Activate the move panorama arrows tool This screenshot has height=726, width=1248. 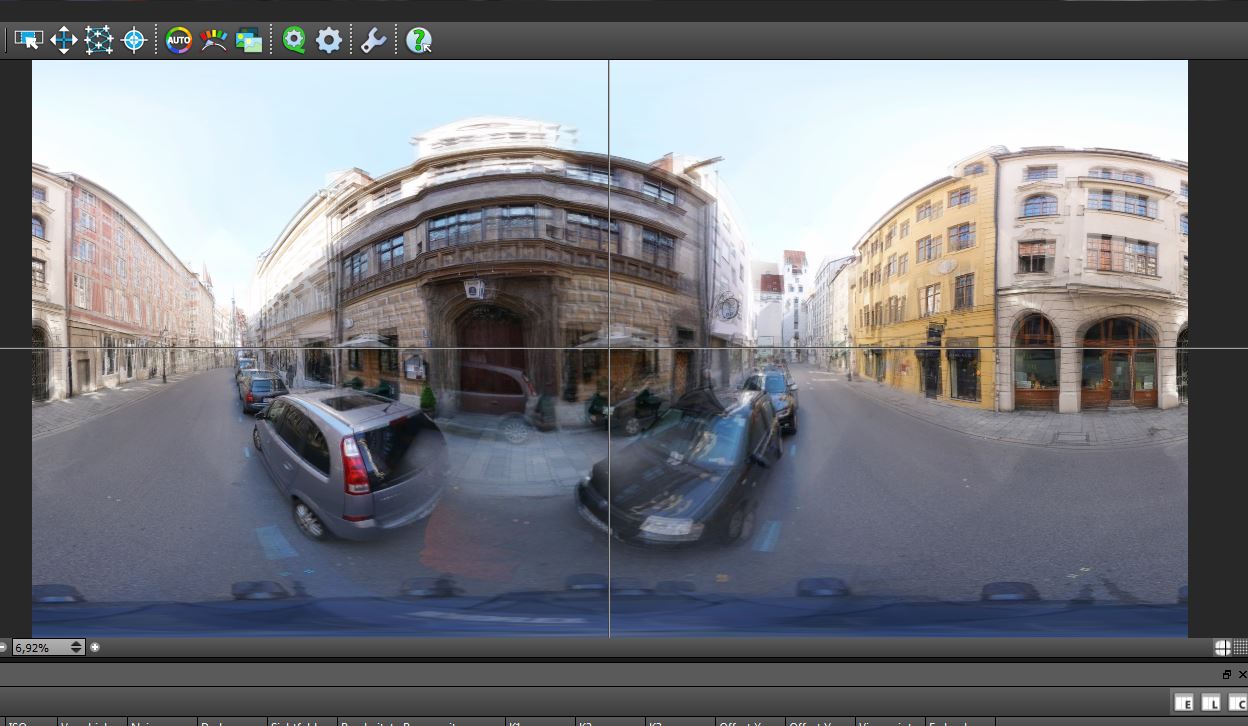[64, 40]
